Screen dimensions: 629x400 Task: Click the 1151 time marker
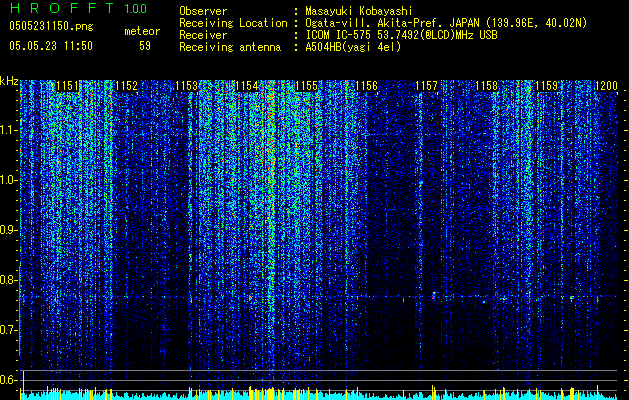[67, 86]
